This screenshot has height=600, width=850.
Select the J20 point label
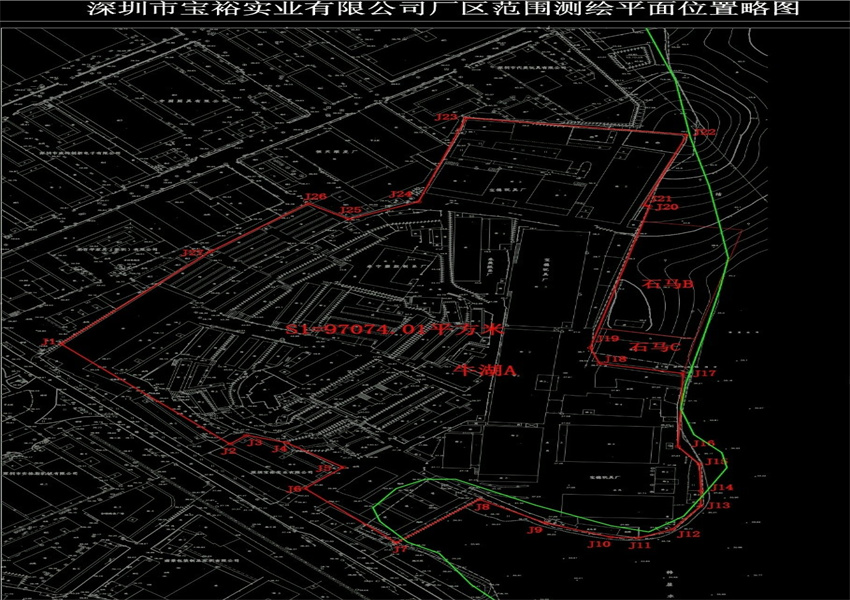[x=666, y=207]
